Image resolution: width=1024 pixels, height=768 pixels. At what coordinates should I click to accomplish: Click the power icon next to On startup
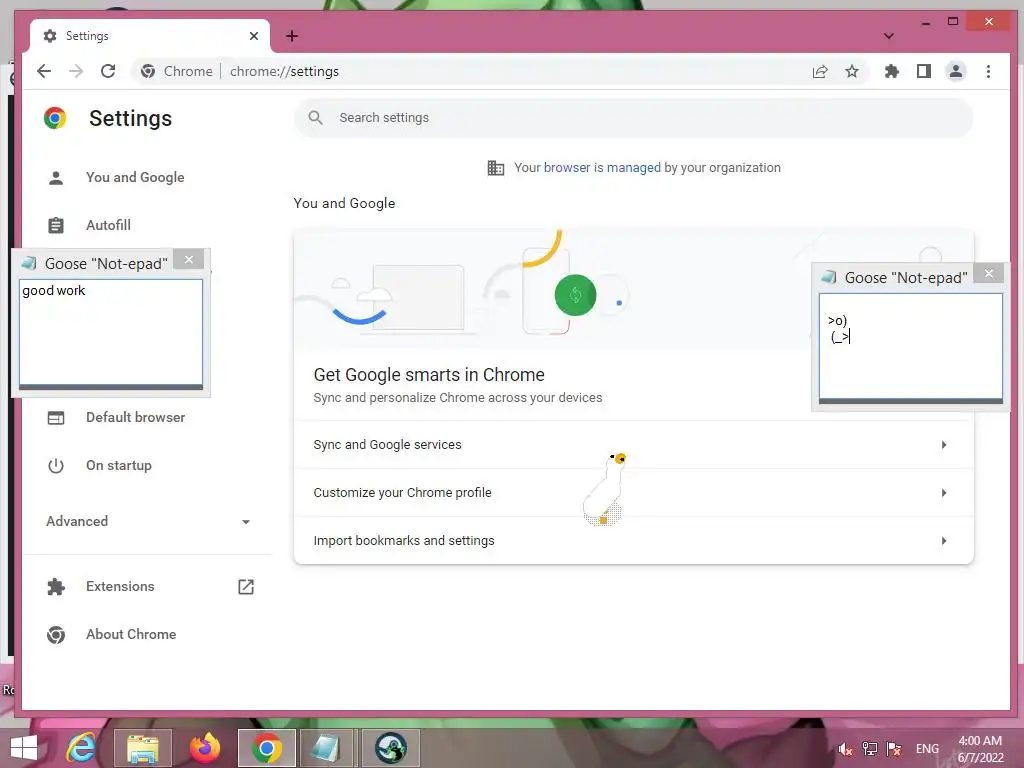[x=56, y=466]
